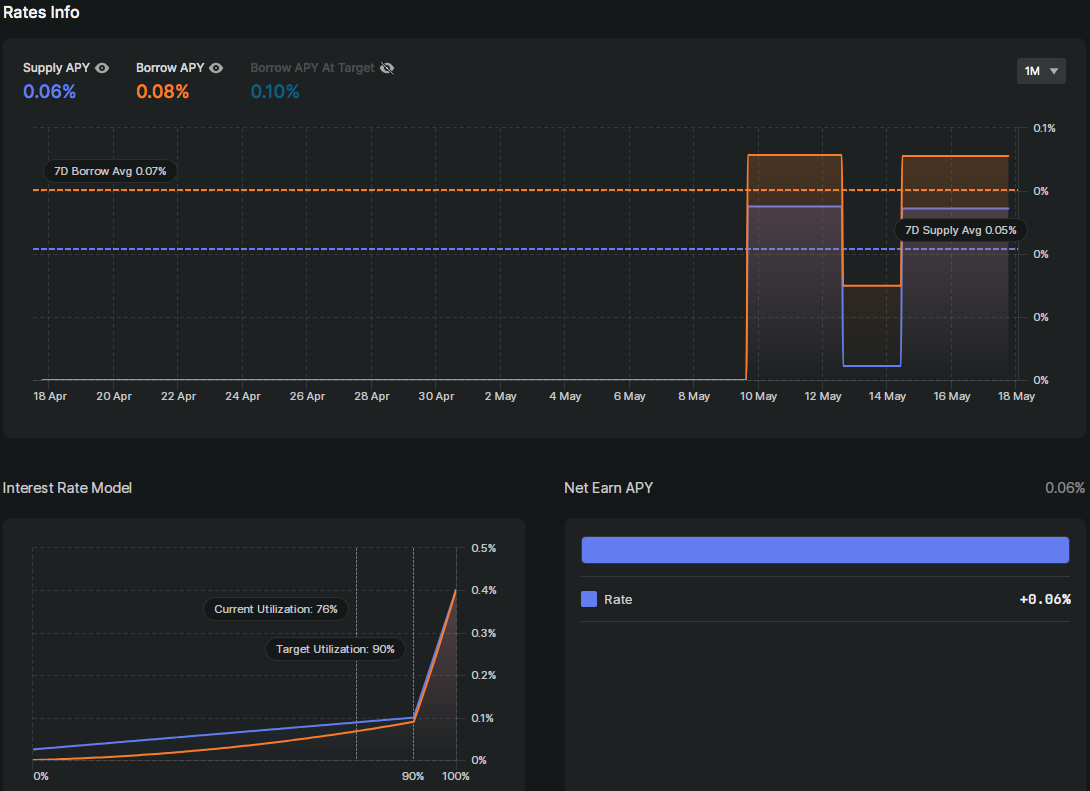Show the hidden Borrow APY At Target series
1090x791 pixels.
pos(387,68)
